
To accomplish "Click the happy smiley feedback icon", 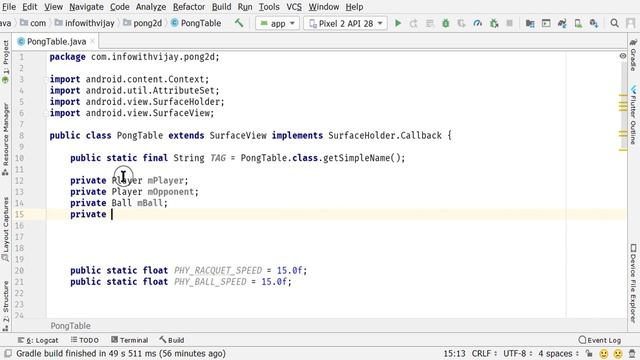I will [x=604, y=353].
